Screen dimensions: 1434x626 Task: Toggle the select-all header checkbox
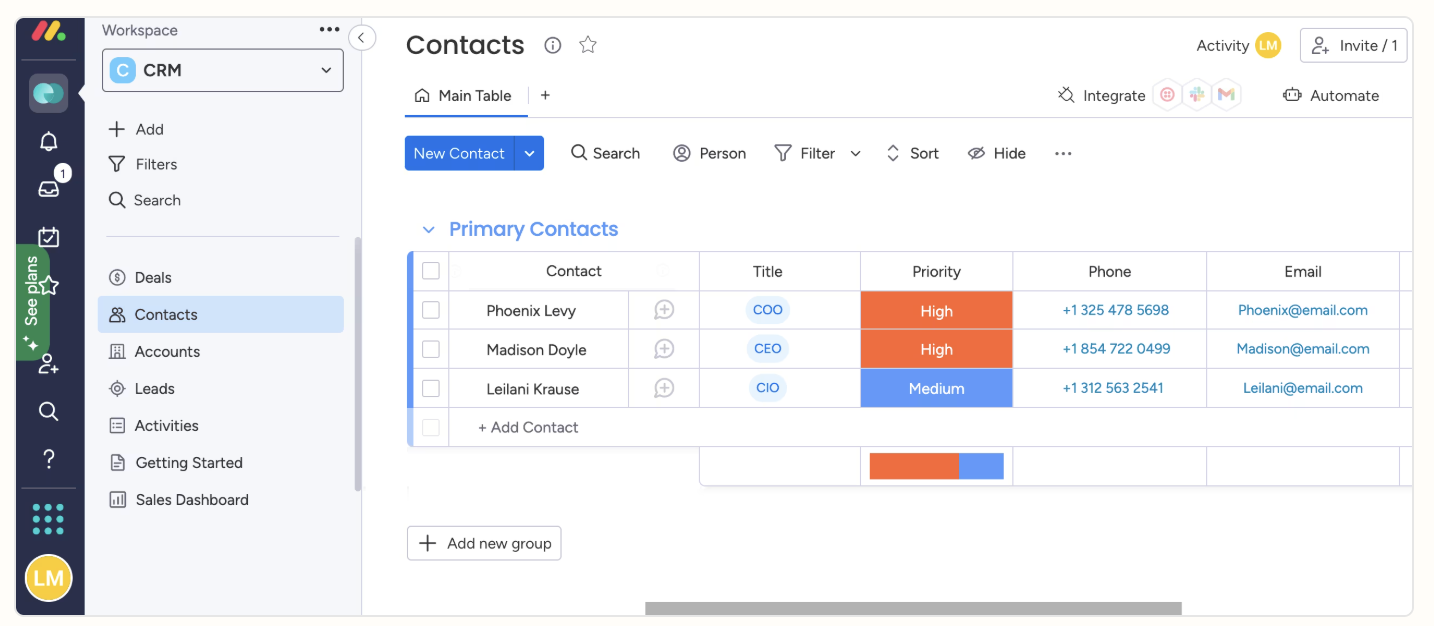(x=431, y=271)
